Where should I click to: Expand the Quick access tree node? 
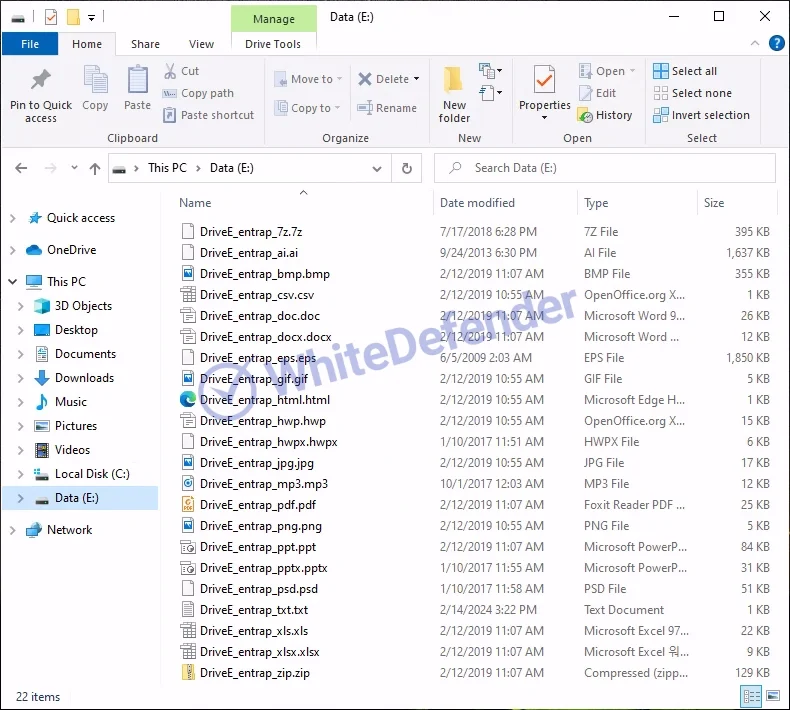[x=13, y=218]
